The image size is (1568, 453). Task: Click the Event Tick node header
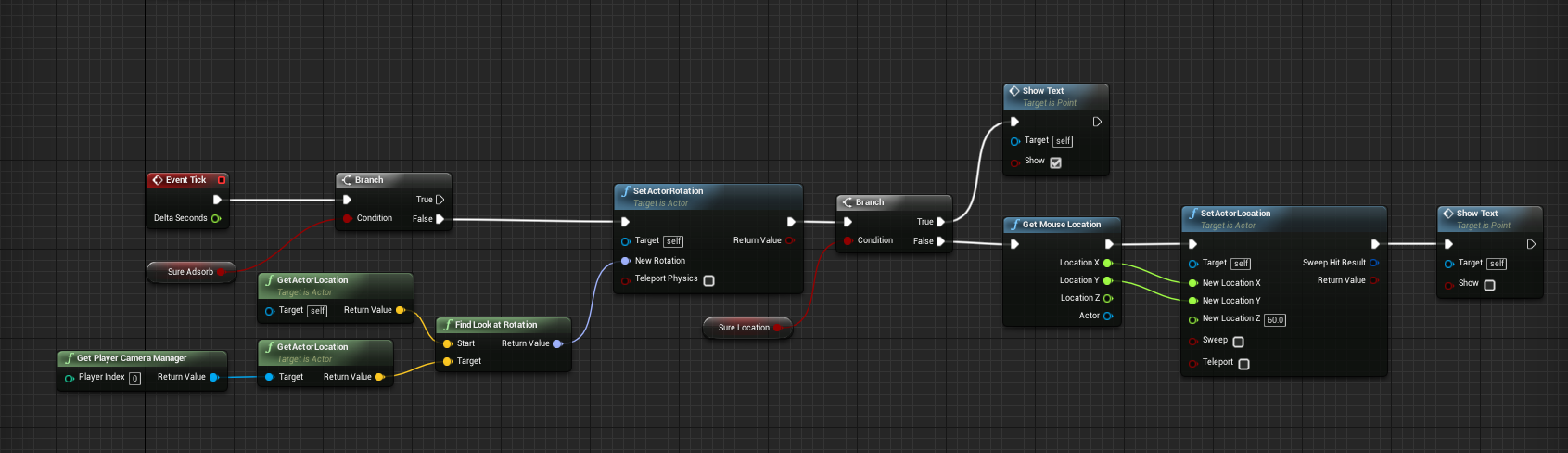click(x=187, y=180)
